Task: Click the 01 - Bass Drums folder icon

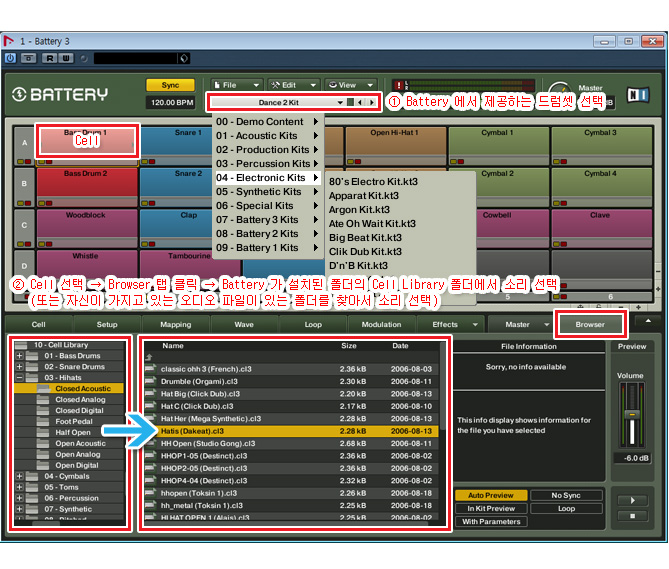Action: click(32, 356)
